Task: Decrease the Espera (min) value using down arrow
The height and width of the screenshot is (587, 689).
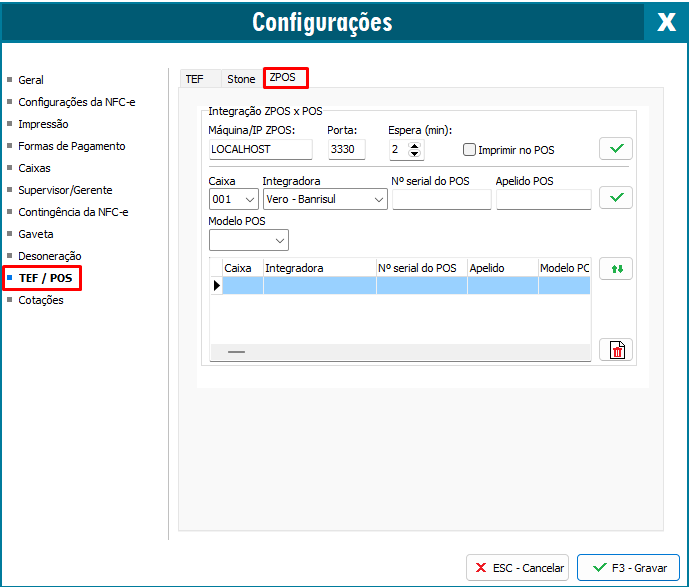Action: point(416,155)
